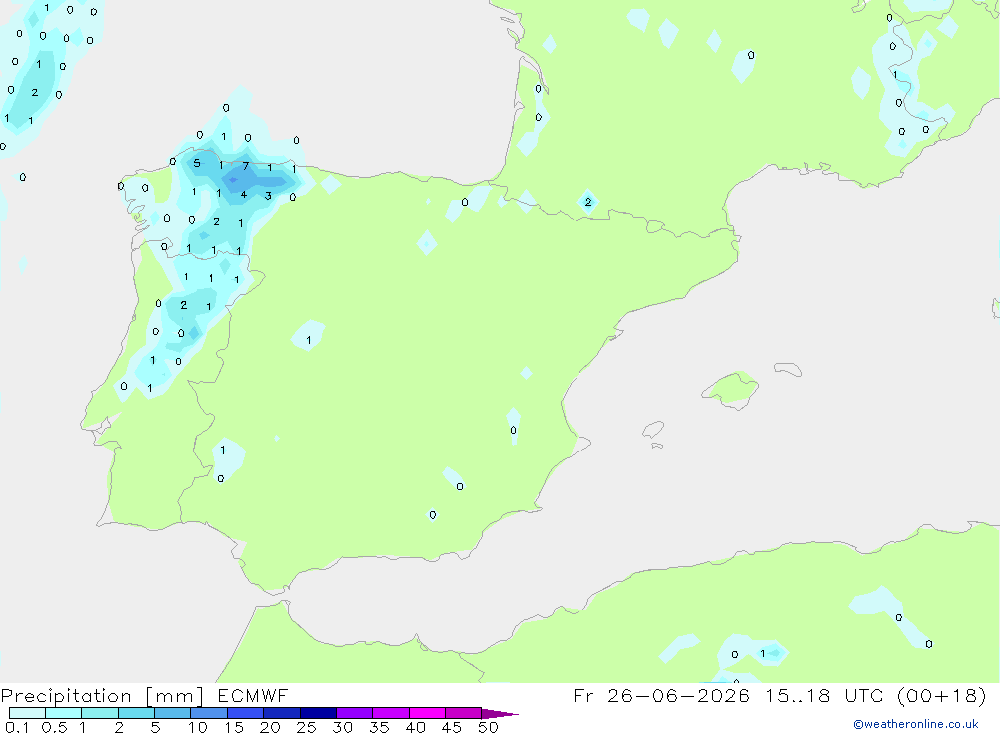Click the "25" legend scale label

(x=307, y=727)
